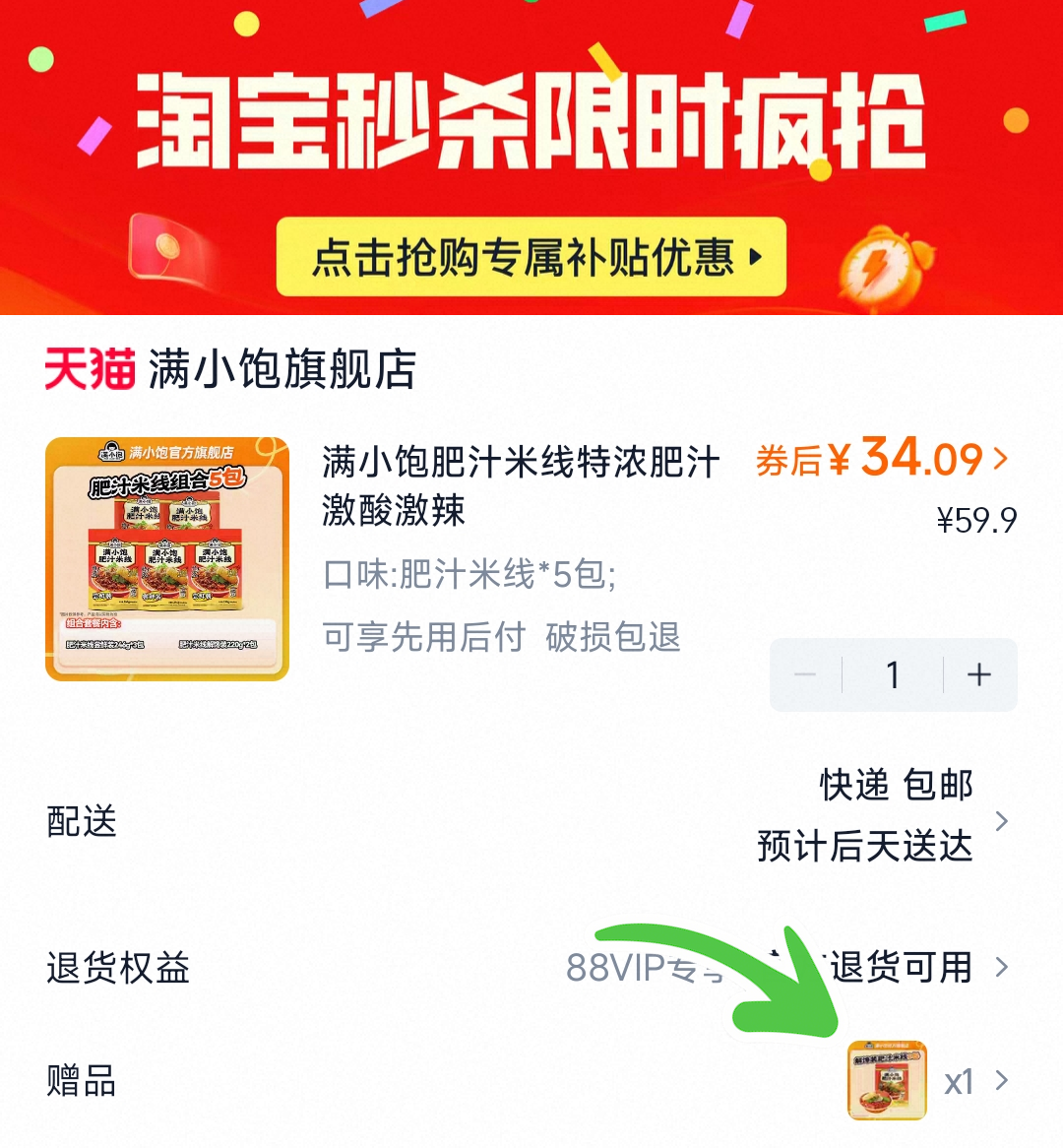Expand the 配送 delivery options chevron

(x=1002, y=821)
